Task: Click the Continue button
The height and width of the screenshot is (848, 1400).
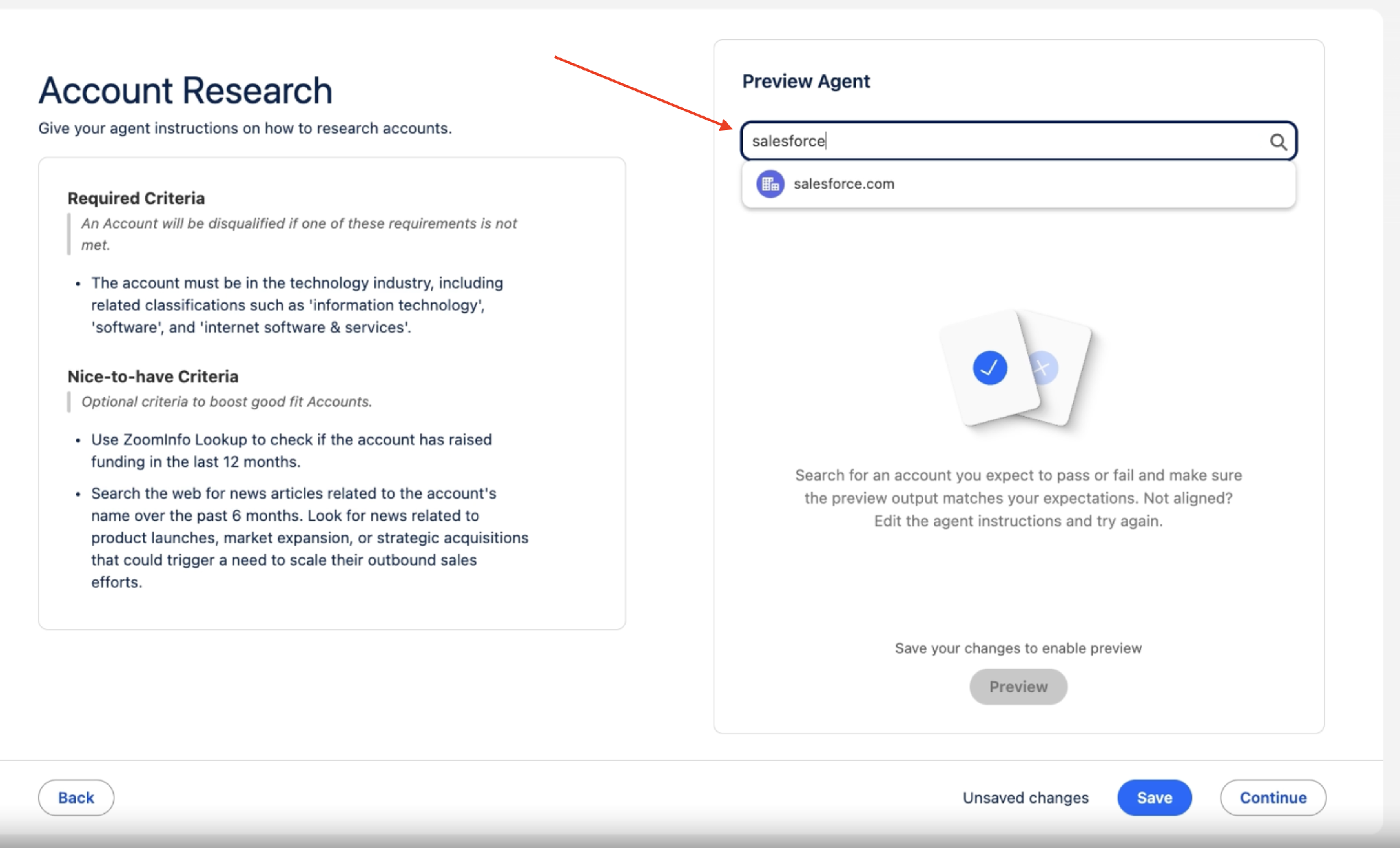Action: [x=1273, y=797]
